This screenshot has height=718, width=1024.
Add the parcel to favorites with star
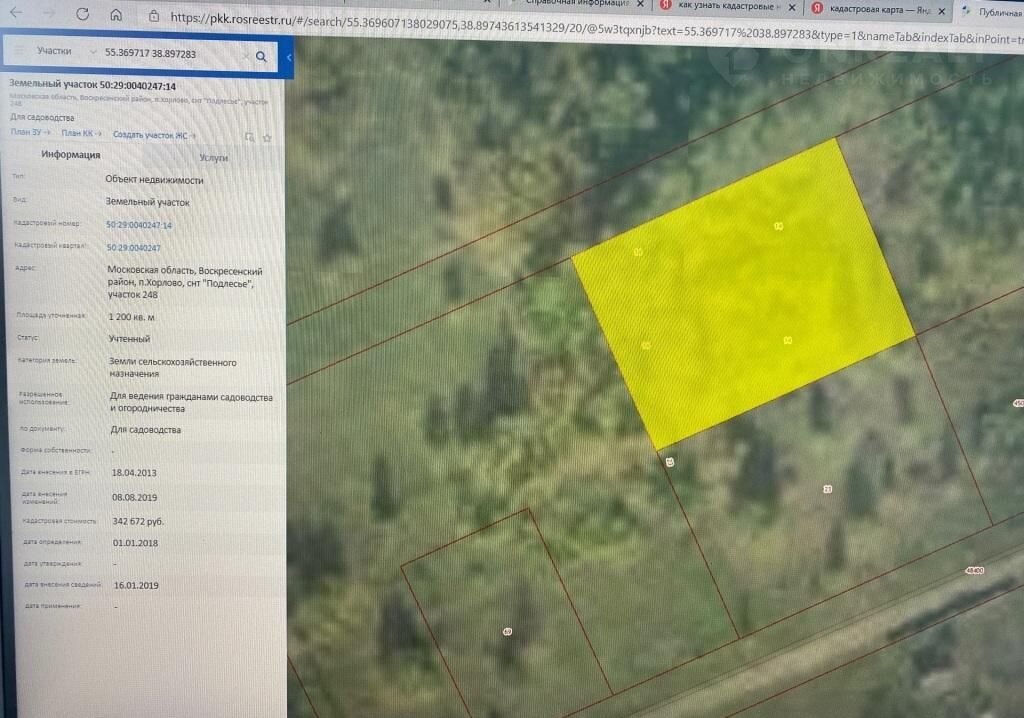(x=267, y=137)
